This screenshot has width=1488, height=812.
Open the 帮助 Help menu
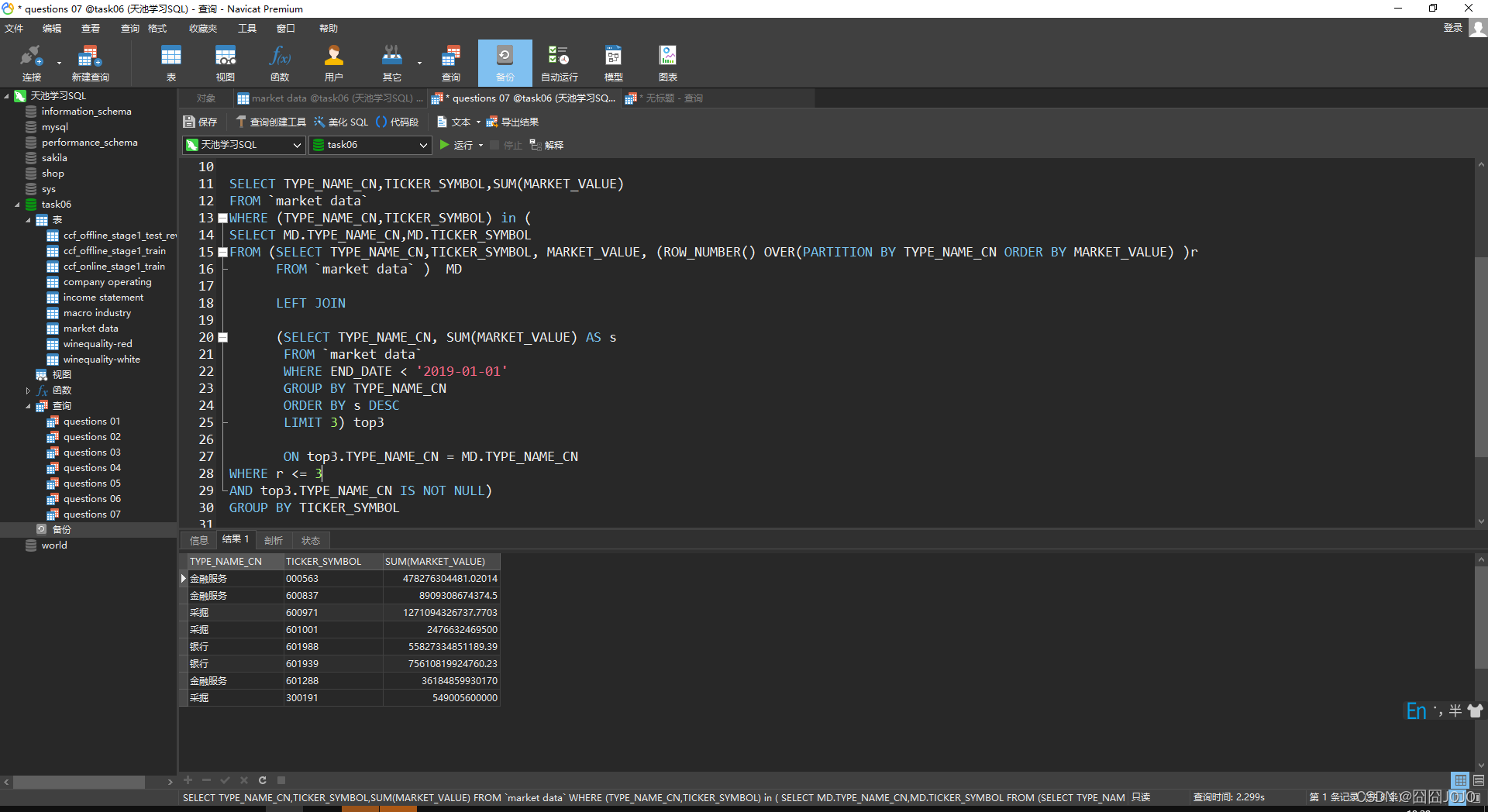[x=329, y=29]
